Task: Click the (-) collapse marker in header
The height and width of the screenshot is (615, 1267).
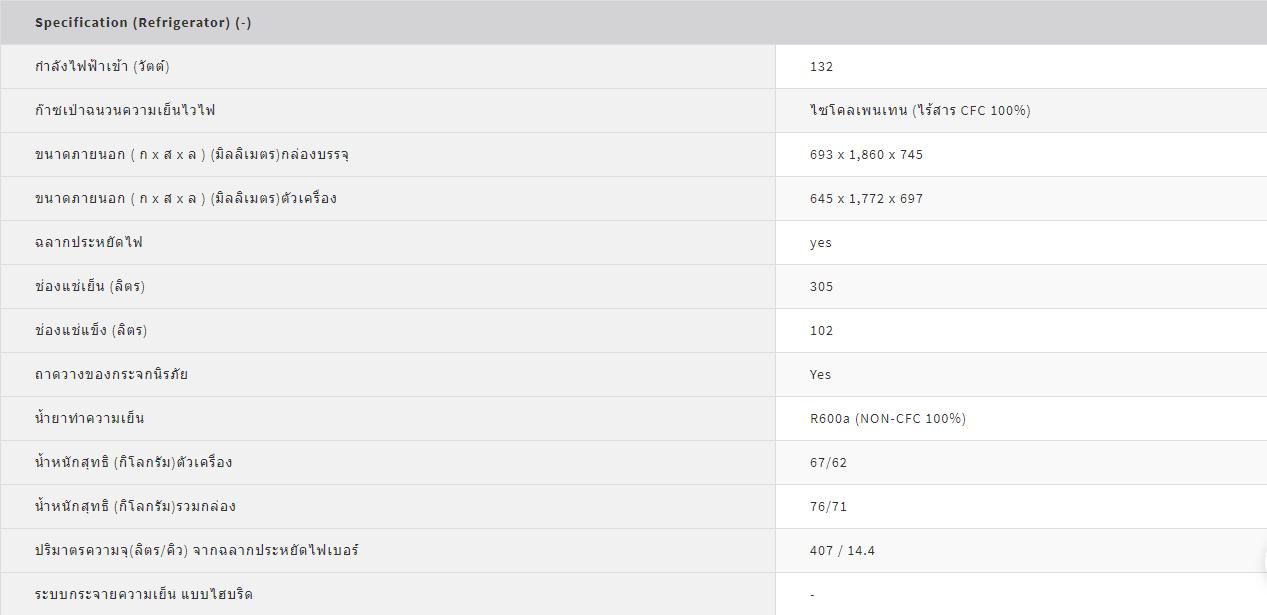Action: pos(243,22)
